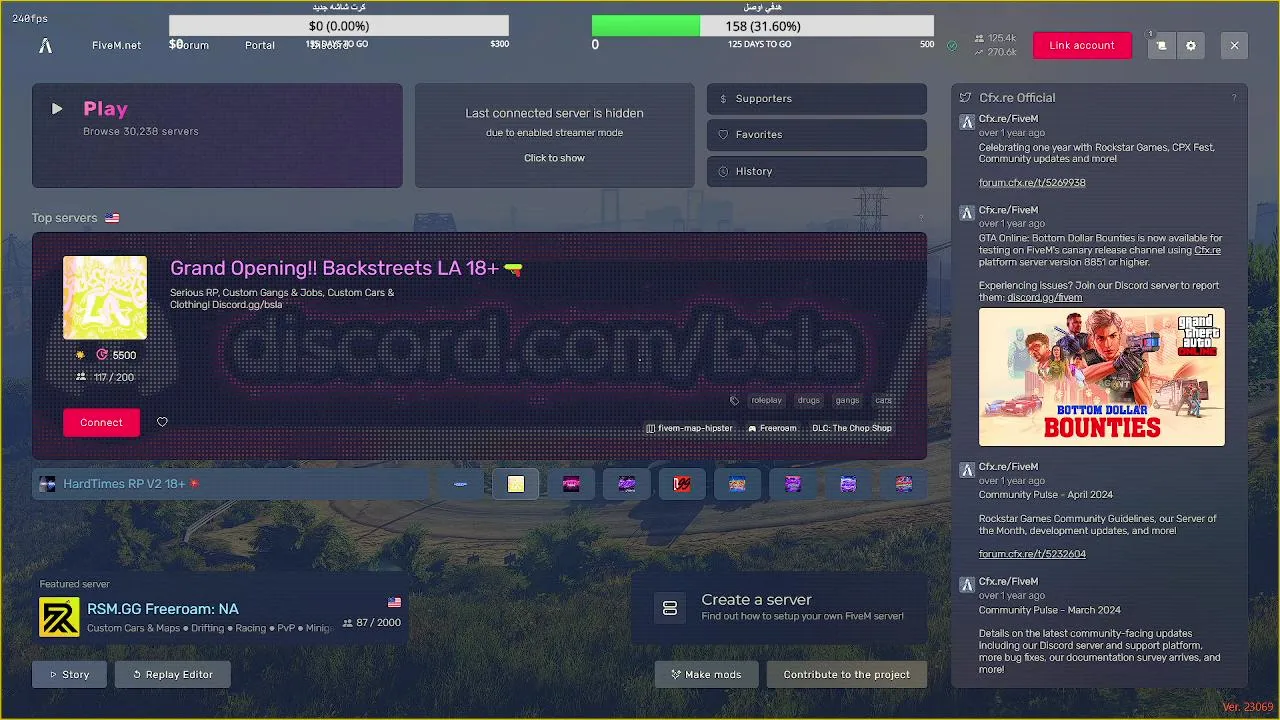Select the 'drugs' tag
The width and height of the screenshot is (1280, 720).
click(x=809, y=400)
